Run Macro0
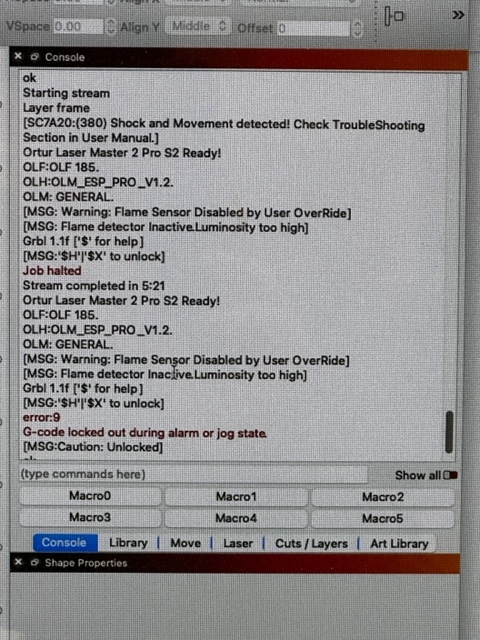The image size is (480, 640). 90,496
